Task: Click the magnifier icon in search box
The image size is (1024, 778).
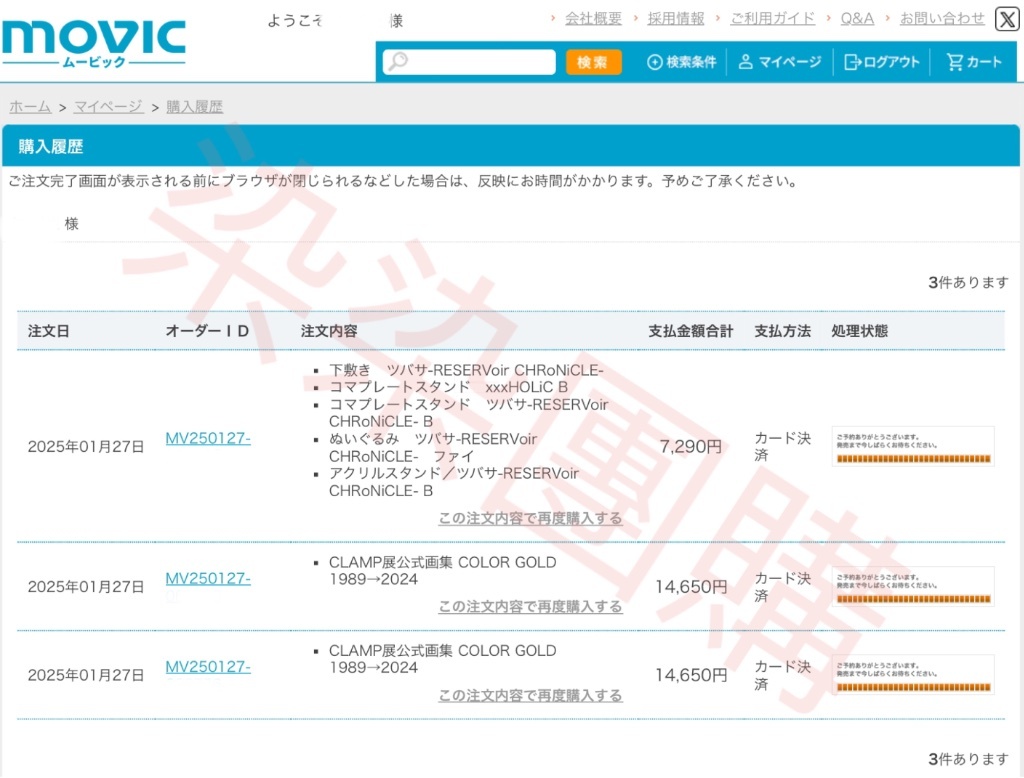Action: point(398,61)
